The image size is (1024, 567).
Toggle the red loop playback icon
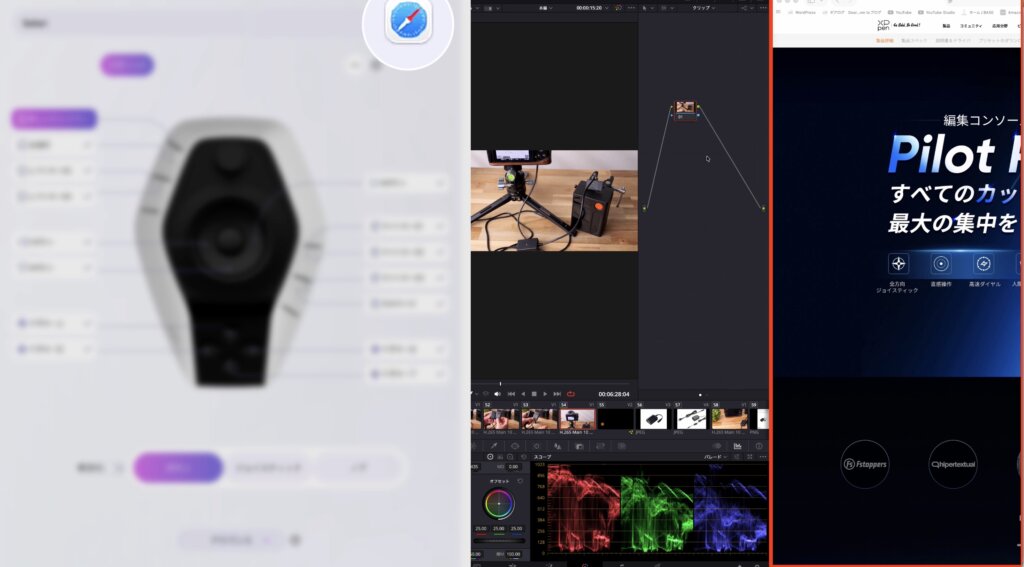click(571, 394)
